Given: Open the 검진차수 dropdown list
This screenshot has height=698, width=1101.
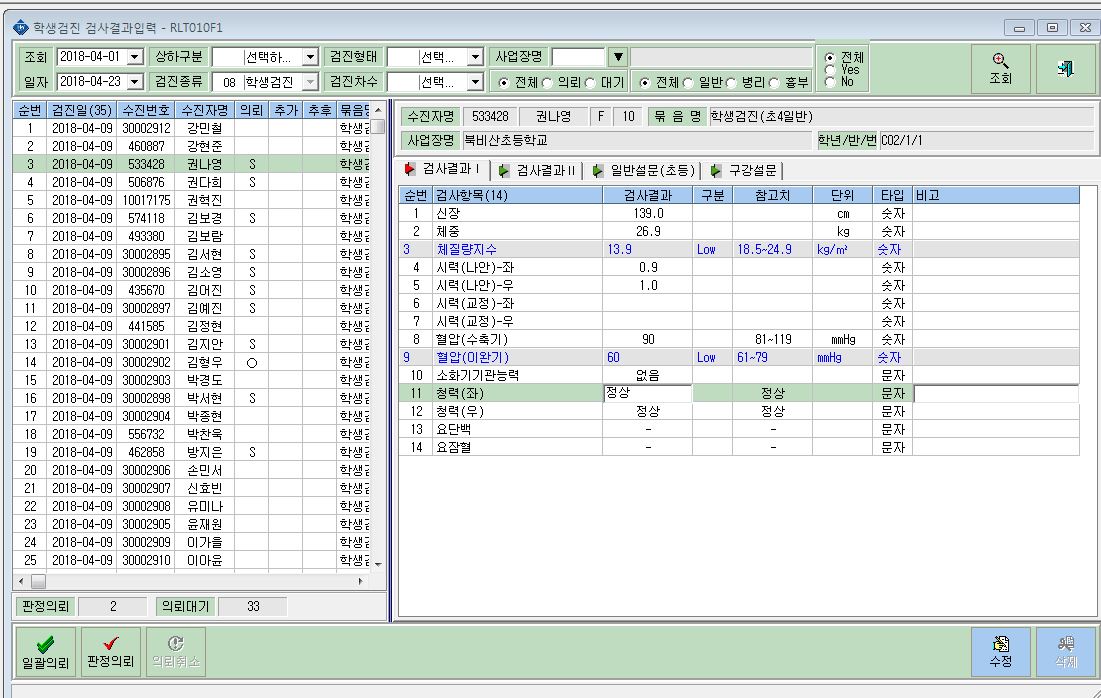Looking at the screenshot, I should (475, 82).
